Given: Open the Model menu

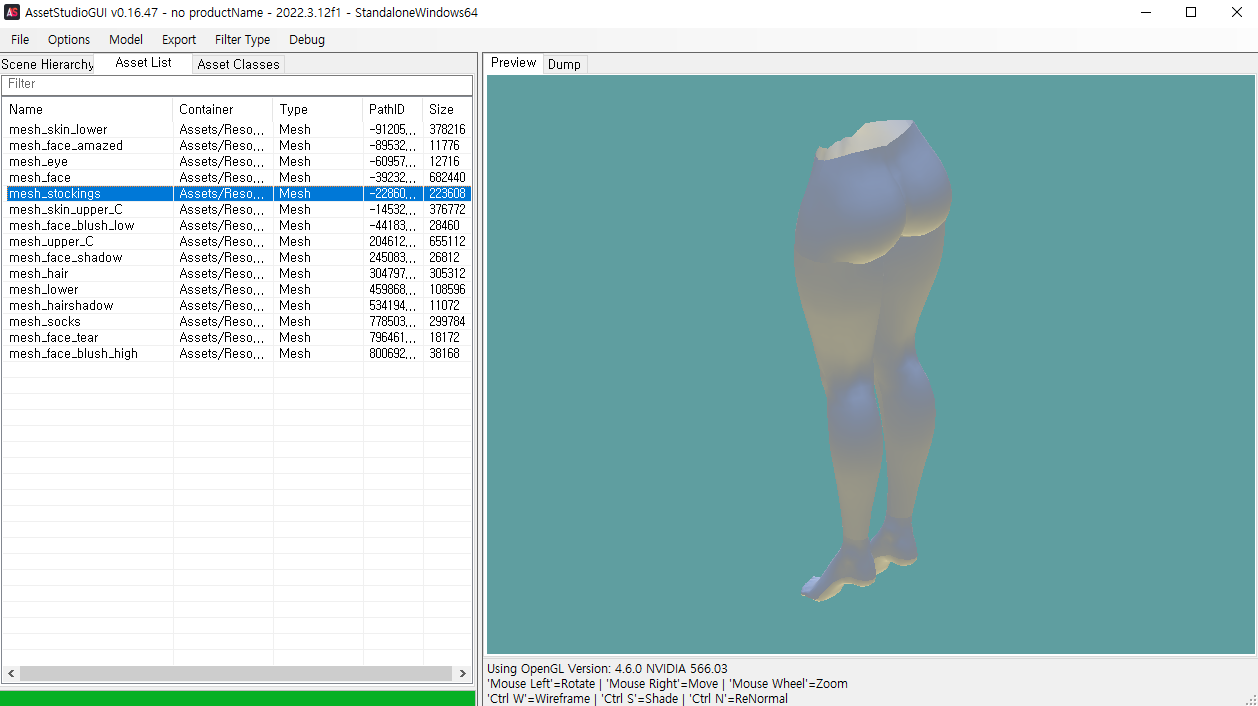Looking at the screenshot, I should click(x=126, y=40).
